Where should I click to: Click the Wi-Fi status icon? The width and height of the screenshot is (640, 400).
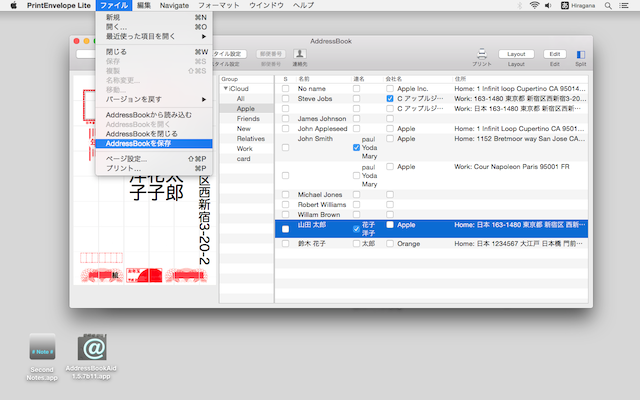click(x=534, y=5)
